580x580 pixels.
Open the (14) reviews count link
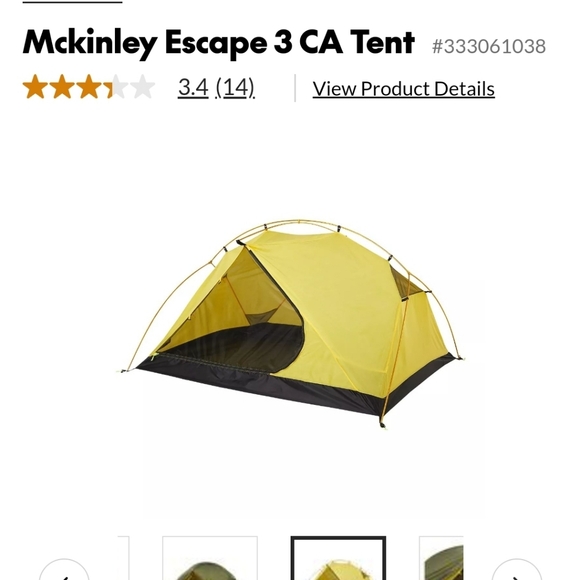[235, 88]
